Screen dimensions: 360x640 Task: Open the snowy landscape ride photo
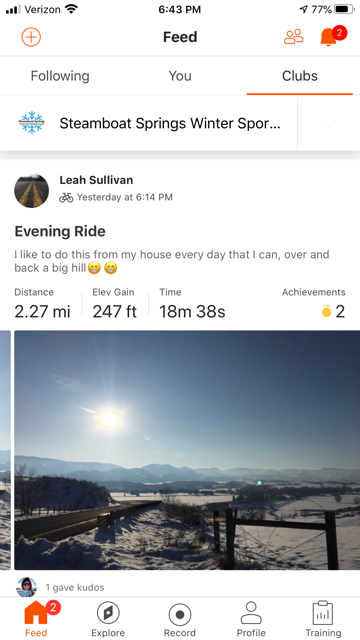[187, 450]
